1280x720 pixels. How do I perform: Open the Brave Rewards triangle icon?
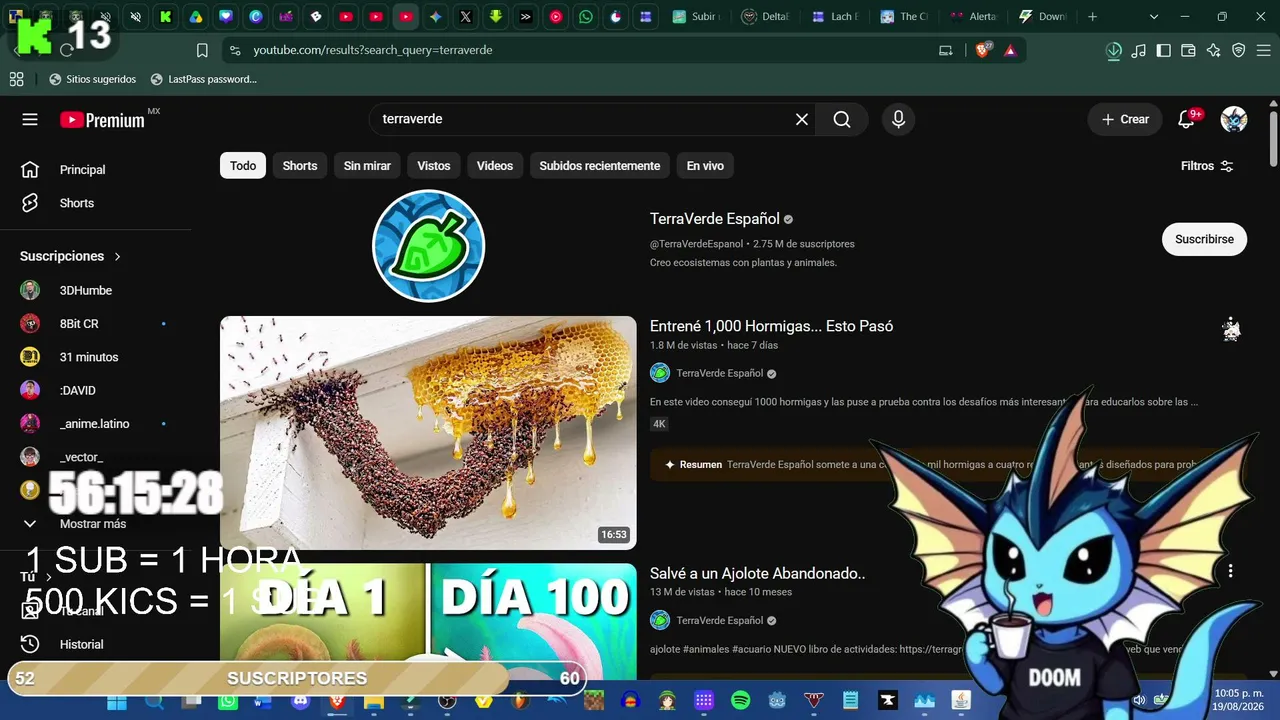coord(1010,50)
